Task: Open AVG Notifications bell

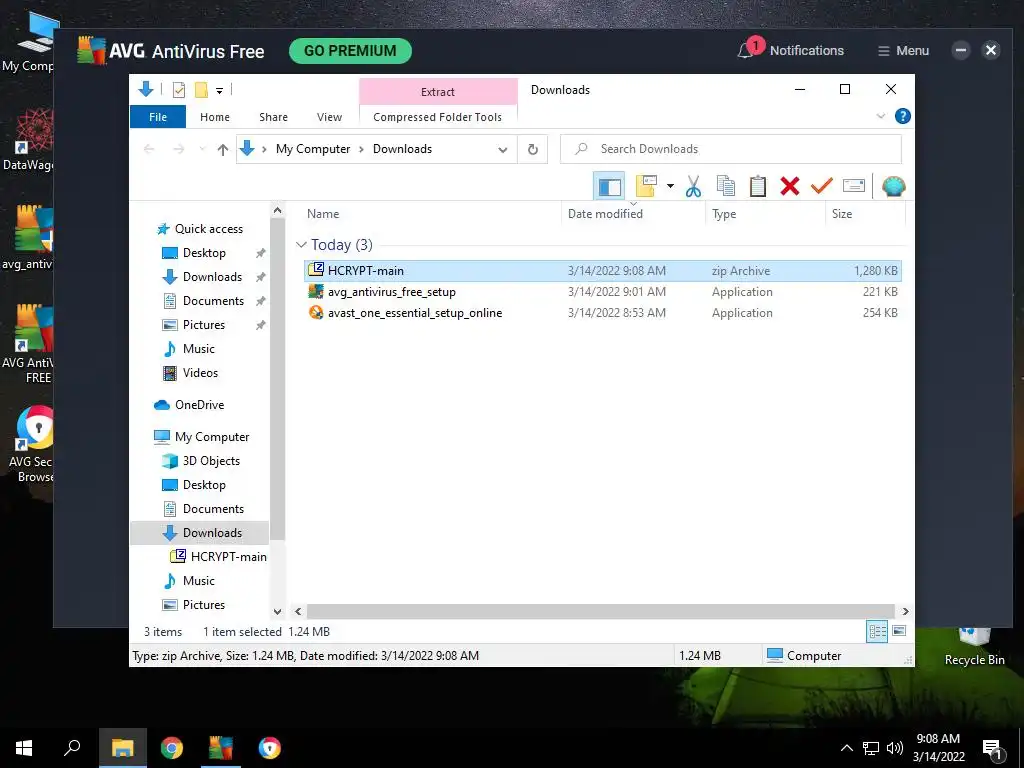Action: coord(745,50)
